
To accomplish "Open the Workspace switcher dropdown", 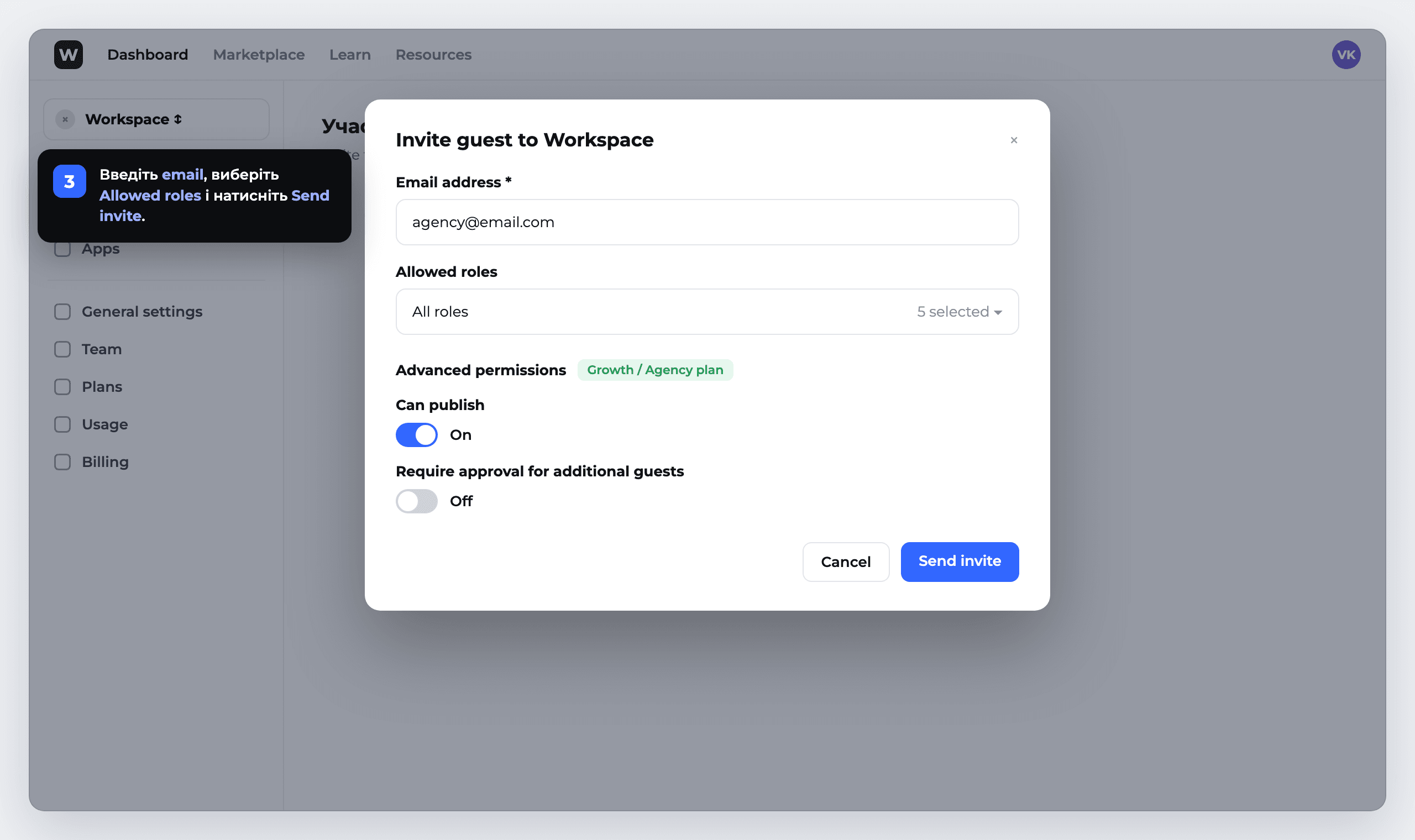I will pyautogui.click(x=156, y=119).
